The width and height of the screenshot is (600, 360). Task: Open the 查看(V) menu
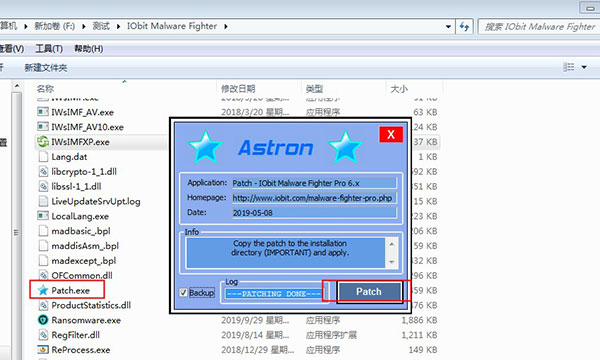pyautogui.click(x=12, y=49)
